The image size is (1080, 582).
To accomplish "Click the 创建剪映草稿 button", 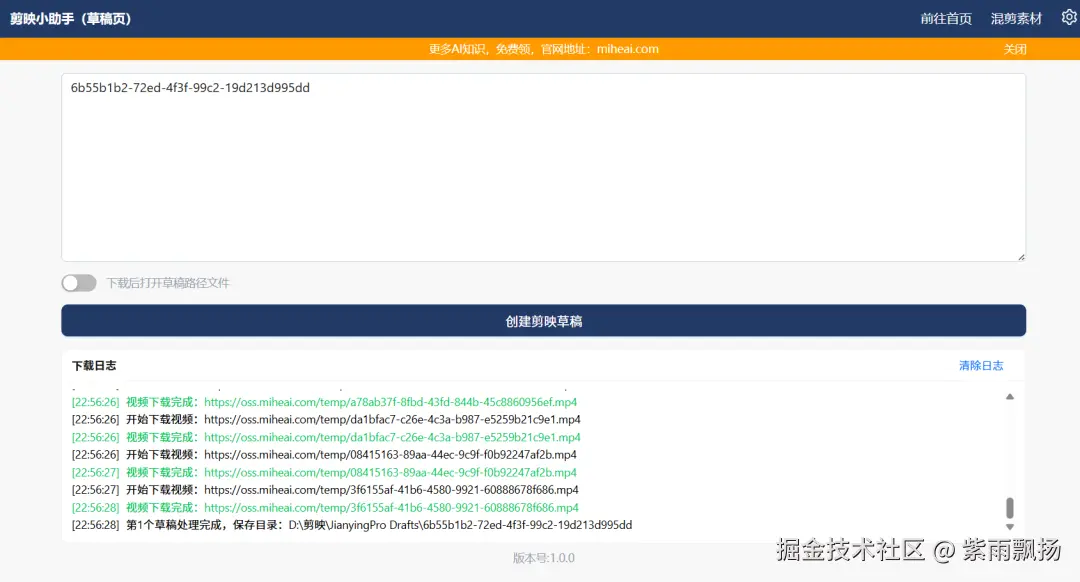I will click(543, 321).
